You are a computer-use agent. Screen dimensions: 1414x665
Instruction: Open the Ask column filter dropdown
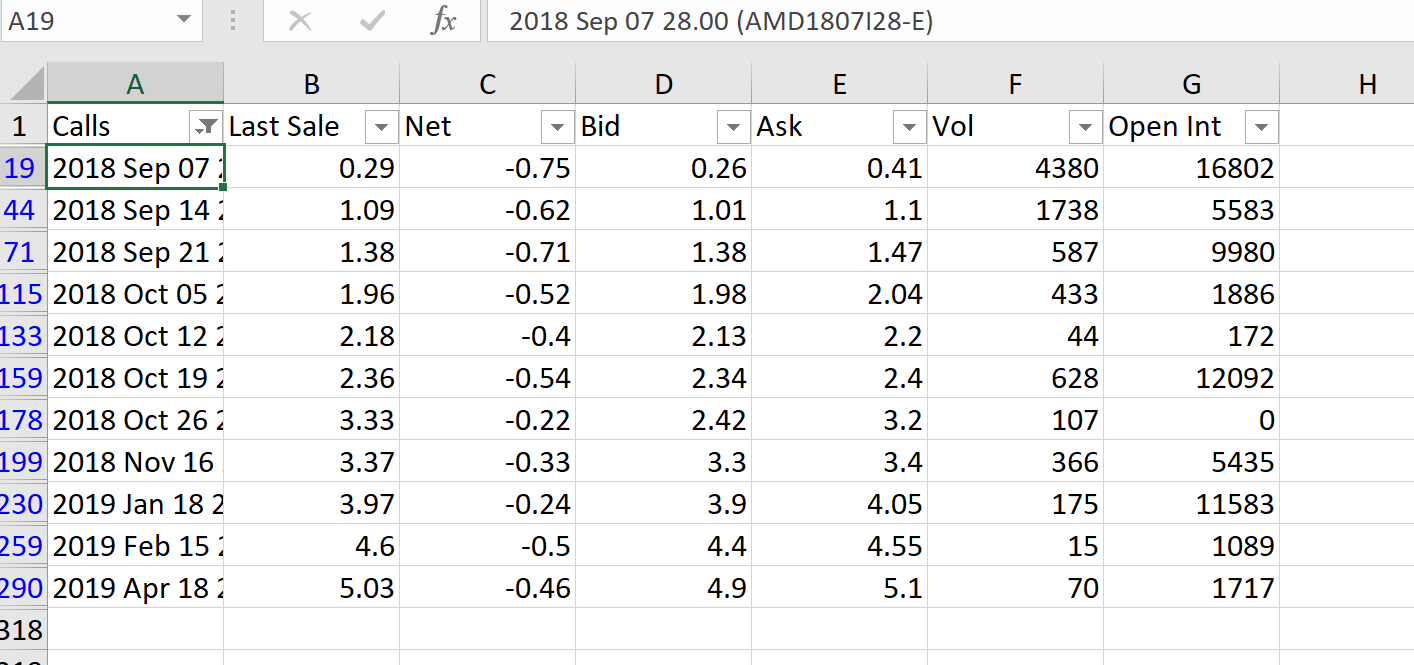[x=909, y=127]
